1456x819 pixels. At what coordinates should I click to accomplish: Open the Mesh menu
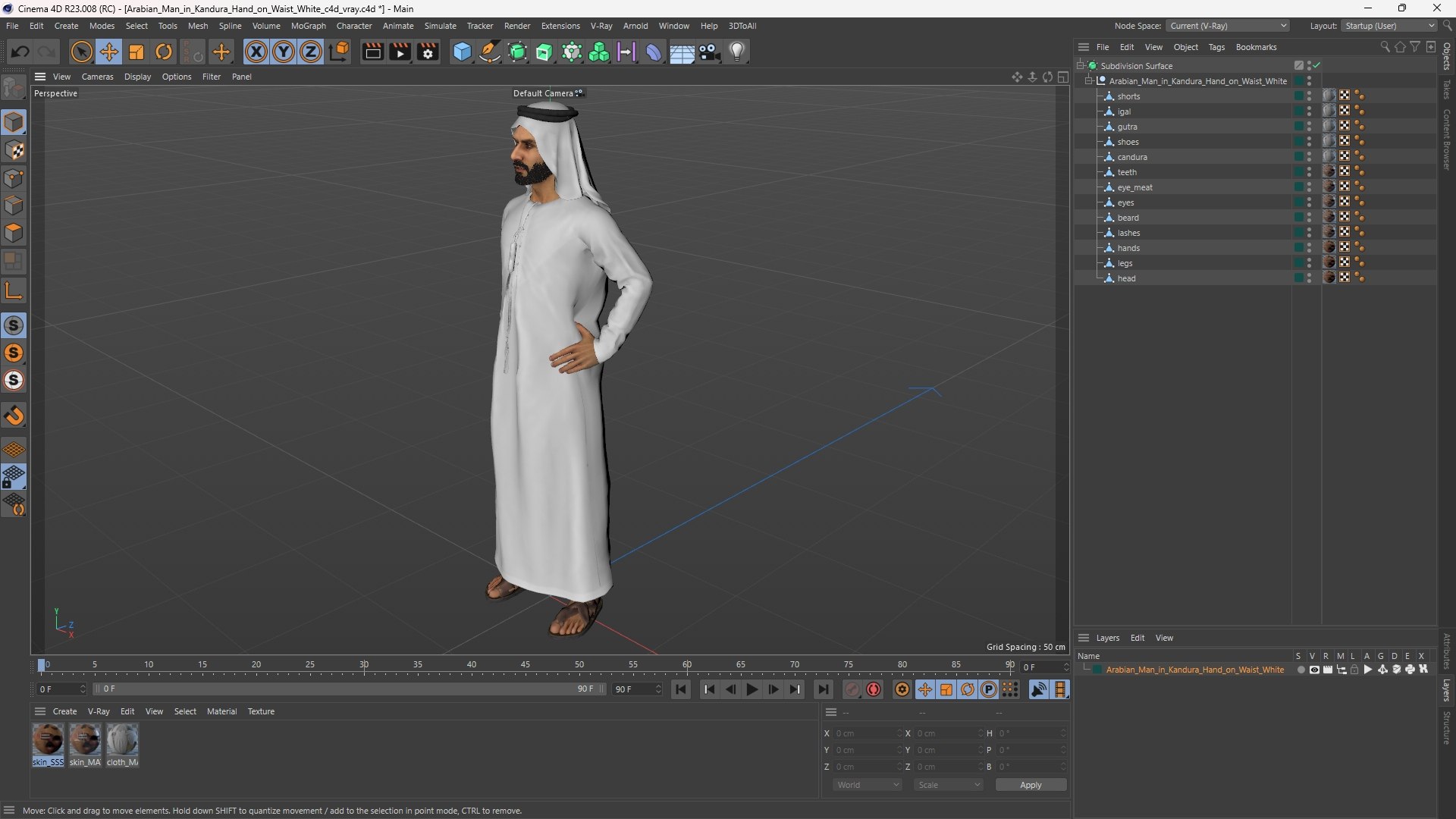coord(198,26)
